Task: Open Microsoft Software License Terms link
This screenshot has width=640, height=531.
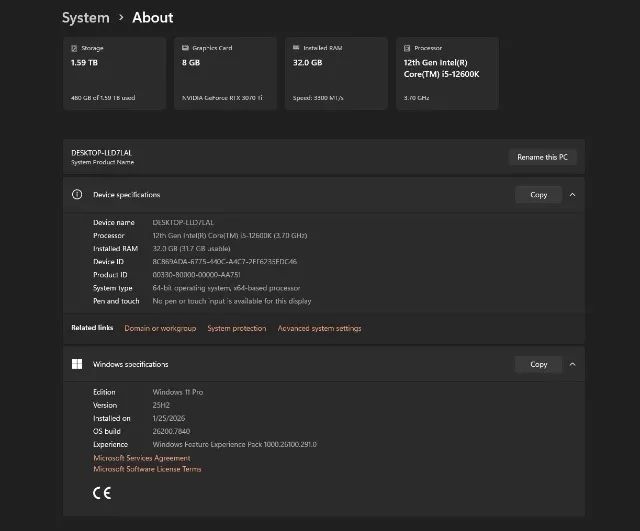Action: pyautogui.click(x=147, y=469)
